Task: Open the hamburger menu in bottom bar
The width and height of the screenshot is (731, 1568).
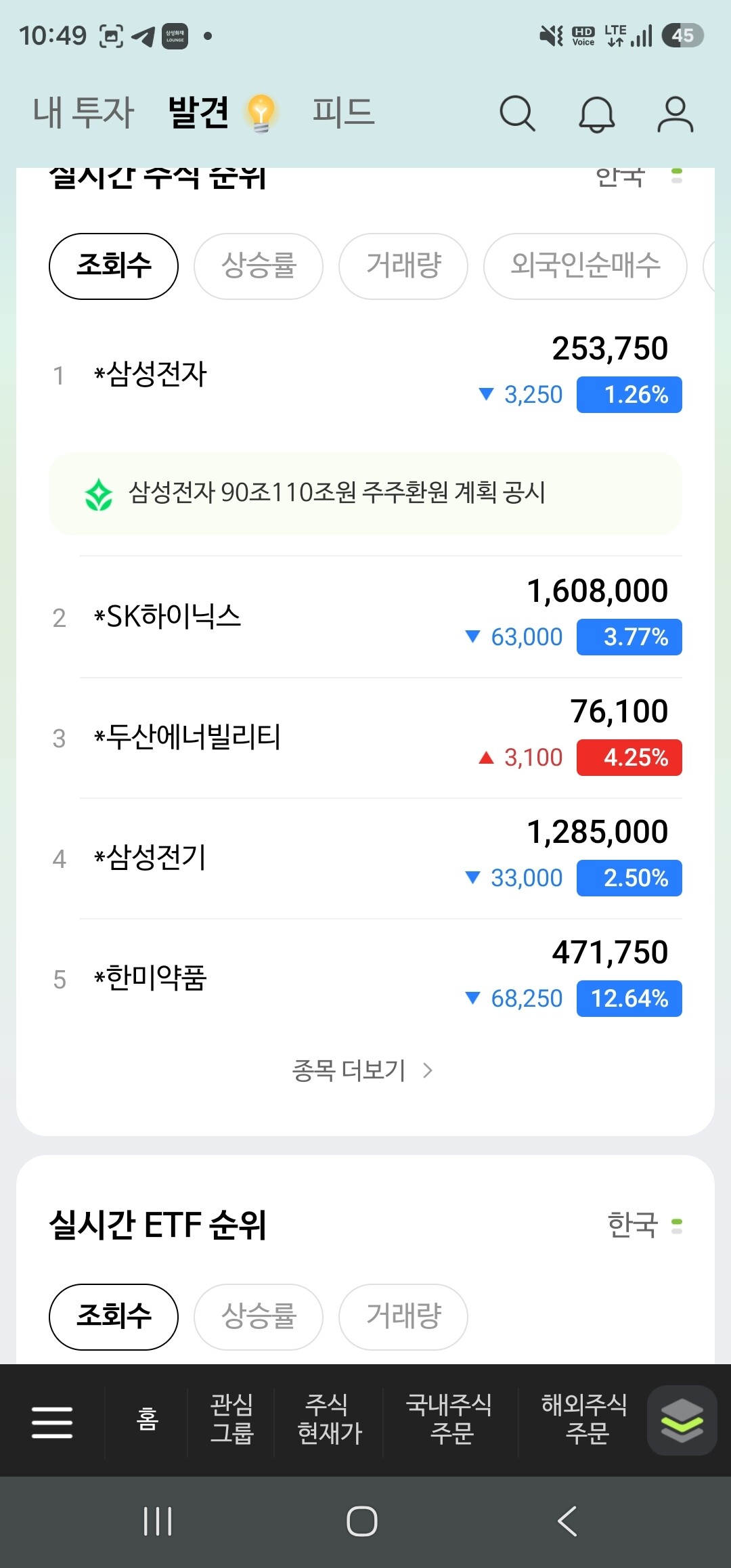Action: [52, 1422]
